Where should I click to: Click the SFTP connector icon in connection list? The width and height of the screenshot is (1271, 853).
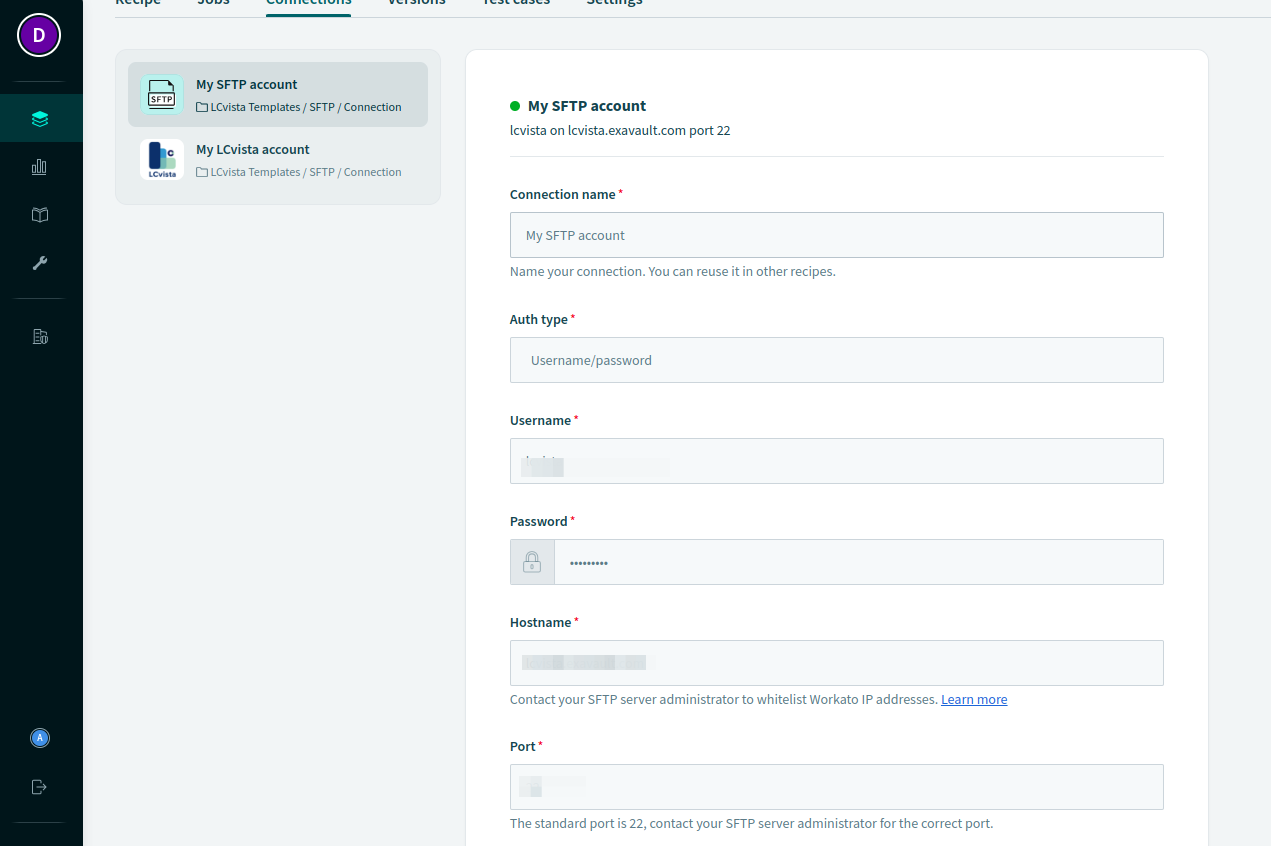(161, 95)
